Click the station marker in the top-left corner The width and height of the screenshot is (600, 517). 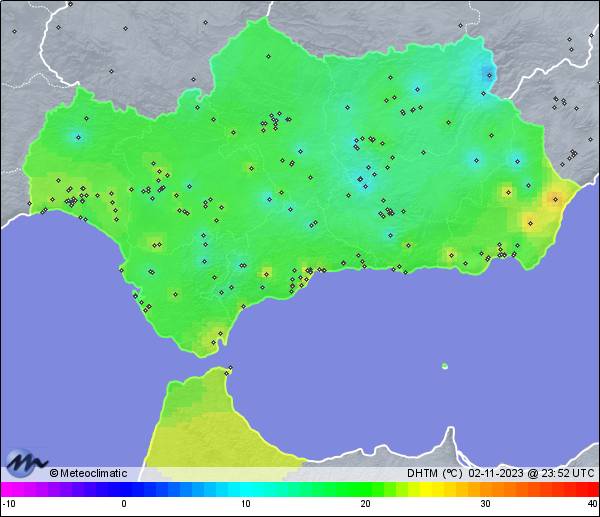coord(14,31)
